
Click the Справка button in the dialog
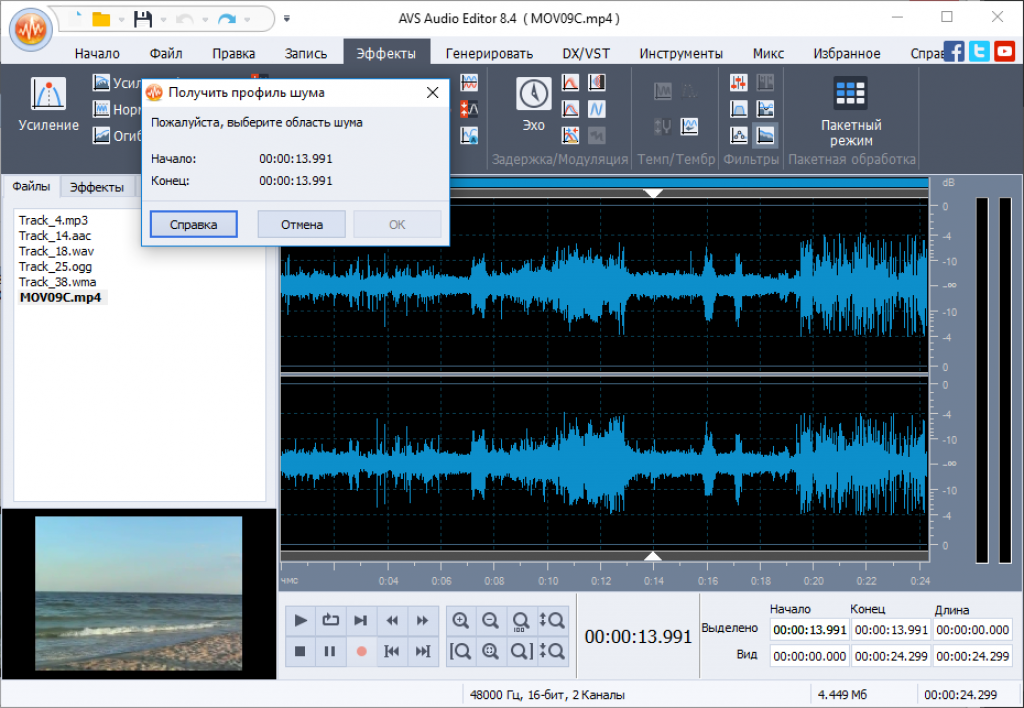point(194,224)
